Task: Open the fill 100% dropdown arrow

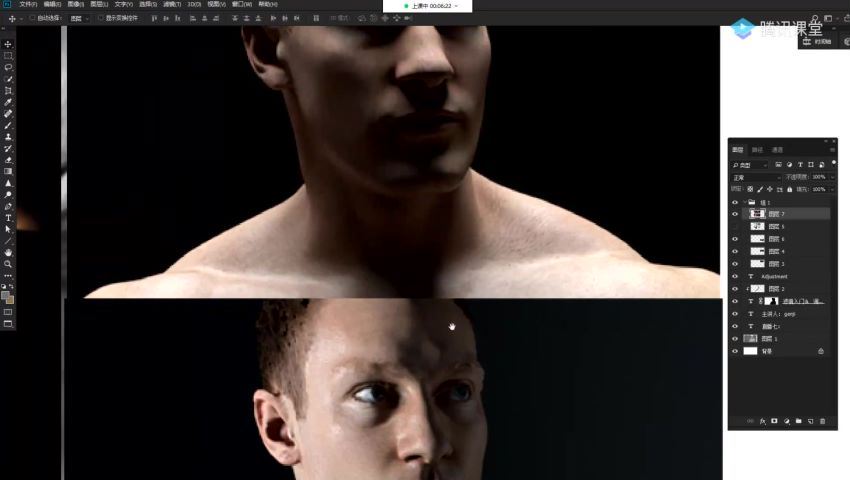Action: point(832,189)
